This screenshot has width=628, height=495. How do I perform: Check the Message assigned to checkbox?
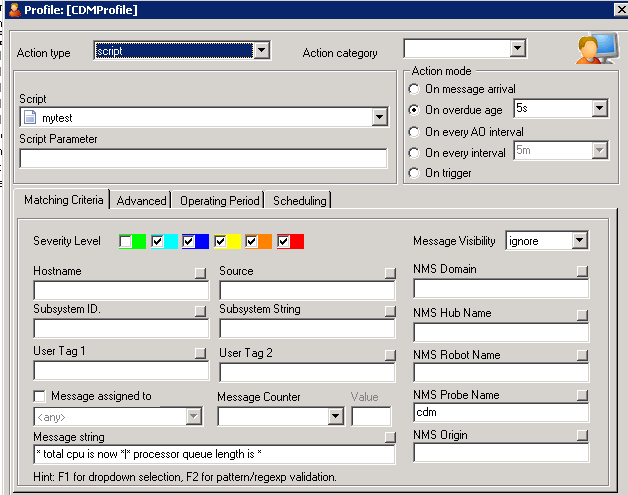40,396
